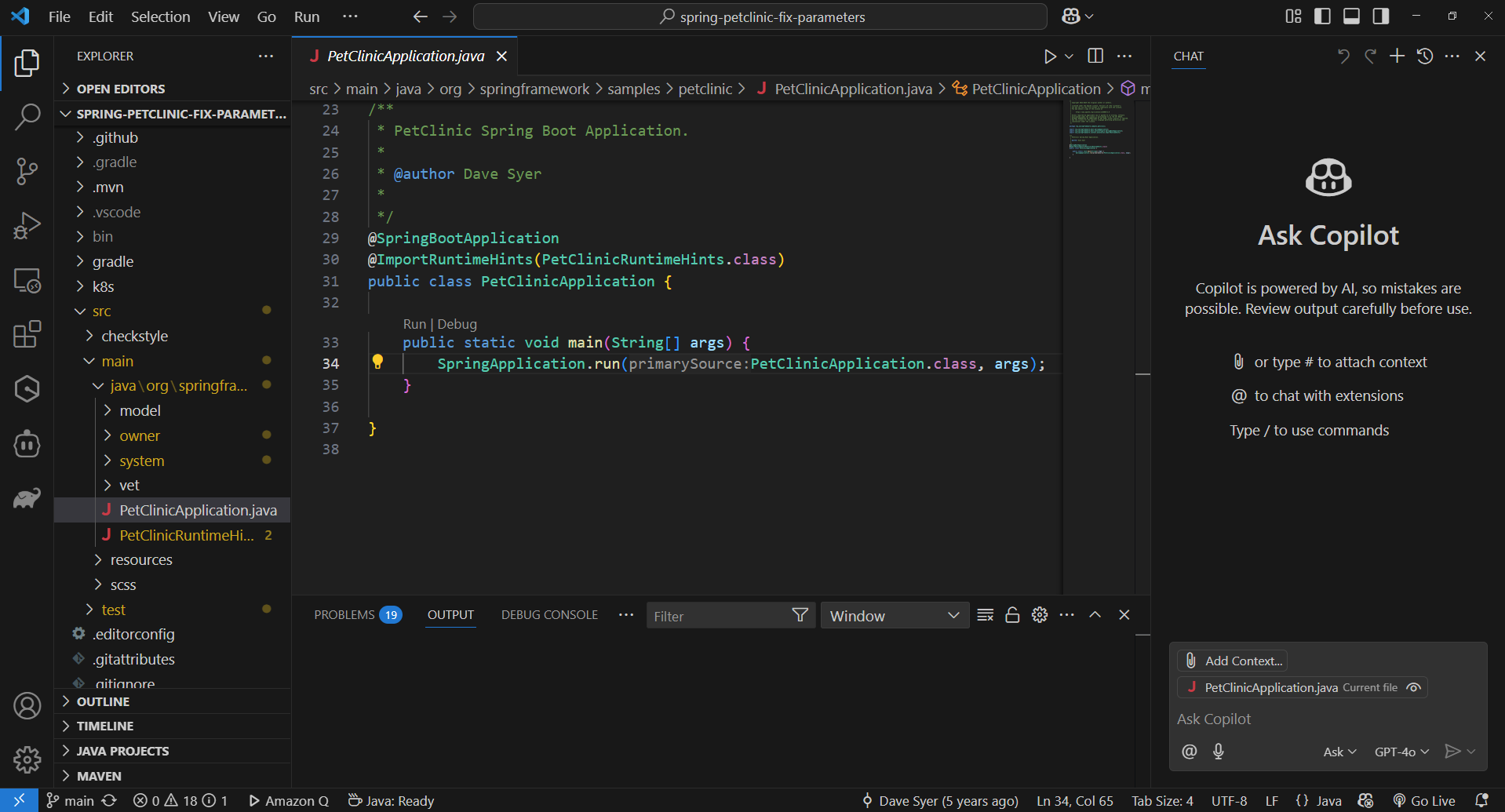Screen dimensions: 1505x812
Task: Clear the output panel
Action: [x=986, y=615]
